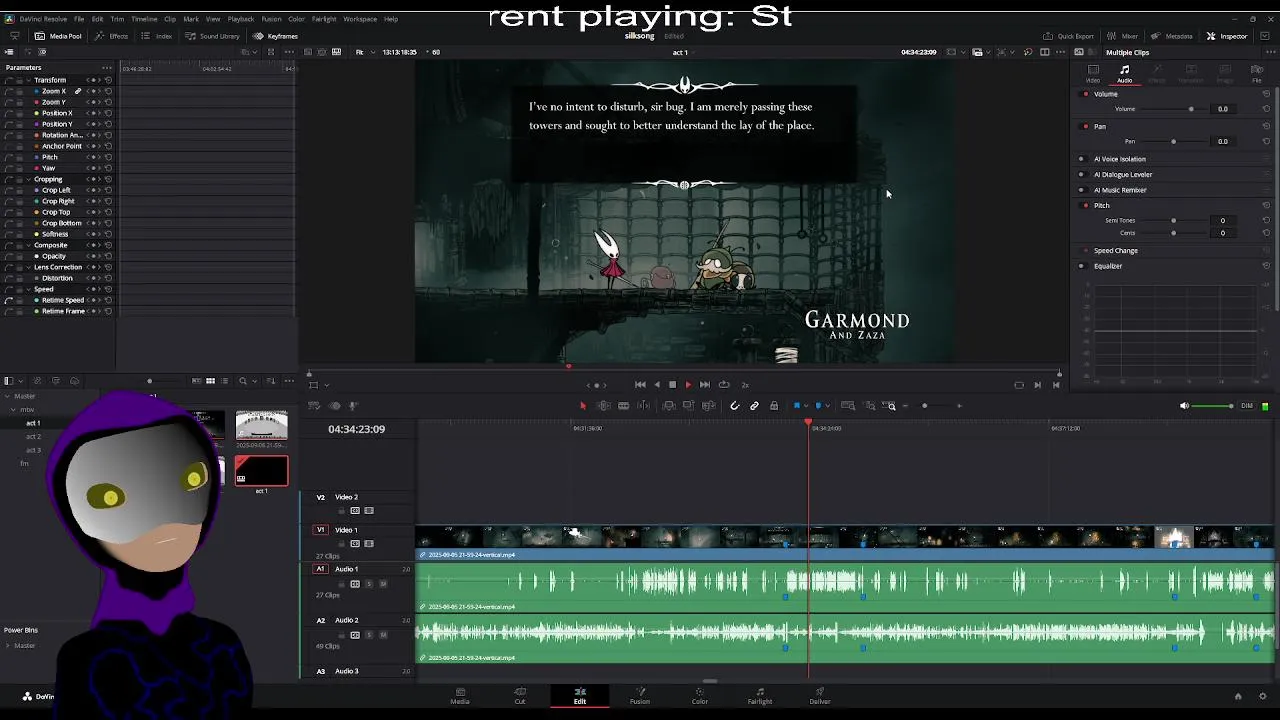1280x720 pixels.
Task: Click the timeline view options icon
Action: (314, 406)
